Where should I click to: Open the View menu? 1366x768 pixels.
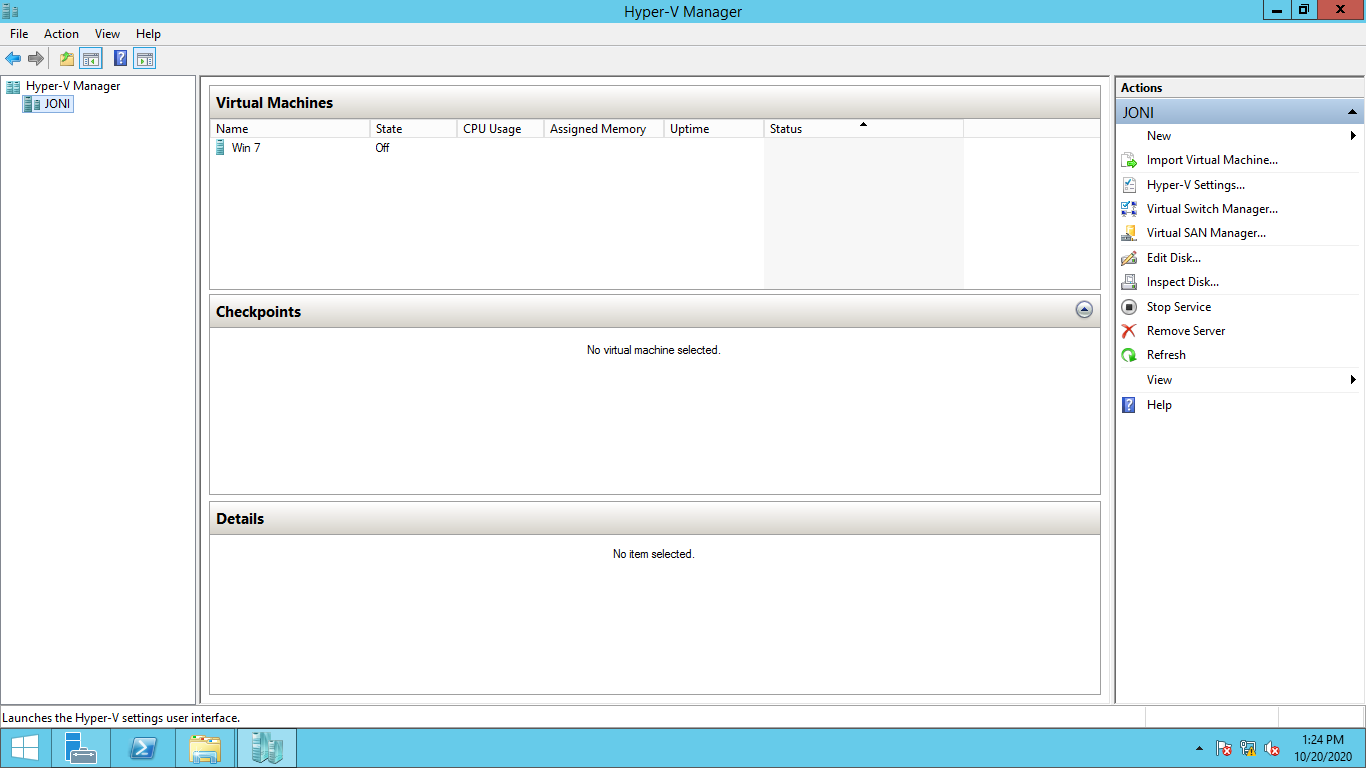(x=107, y=34)
